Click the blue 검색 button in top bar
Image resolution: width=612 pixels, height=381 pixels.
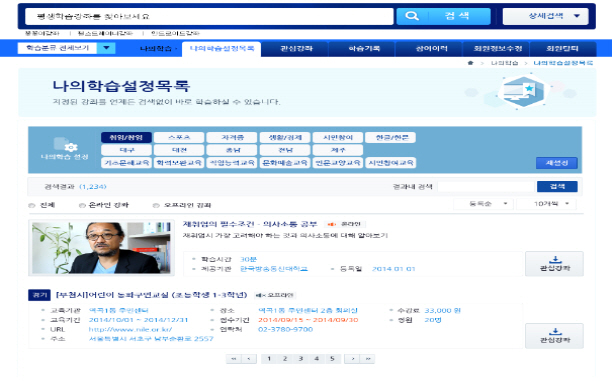coord(443,16)
